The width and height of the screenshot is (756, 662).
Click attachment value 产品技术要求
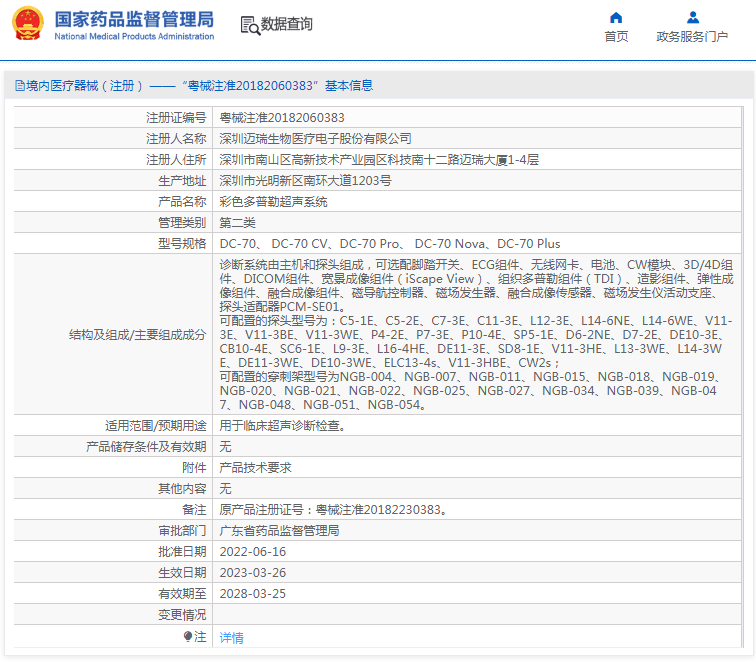tap(256, 468)
